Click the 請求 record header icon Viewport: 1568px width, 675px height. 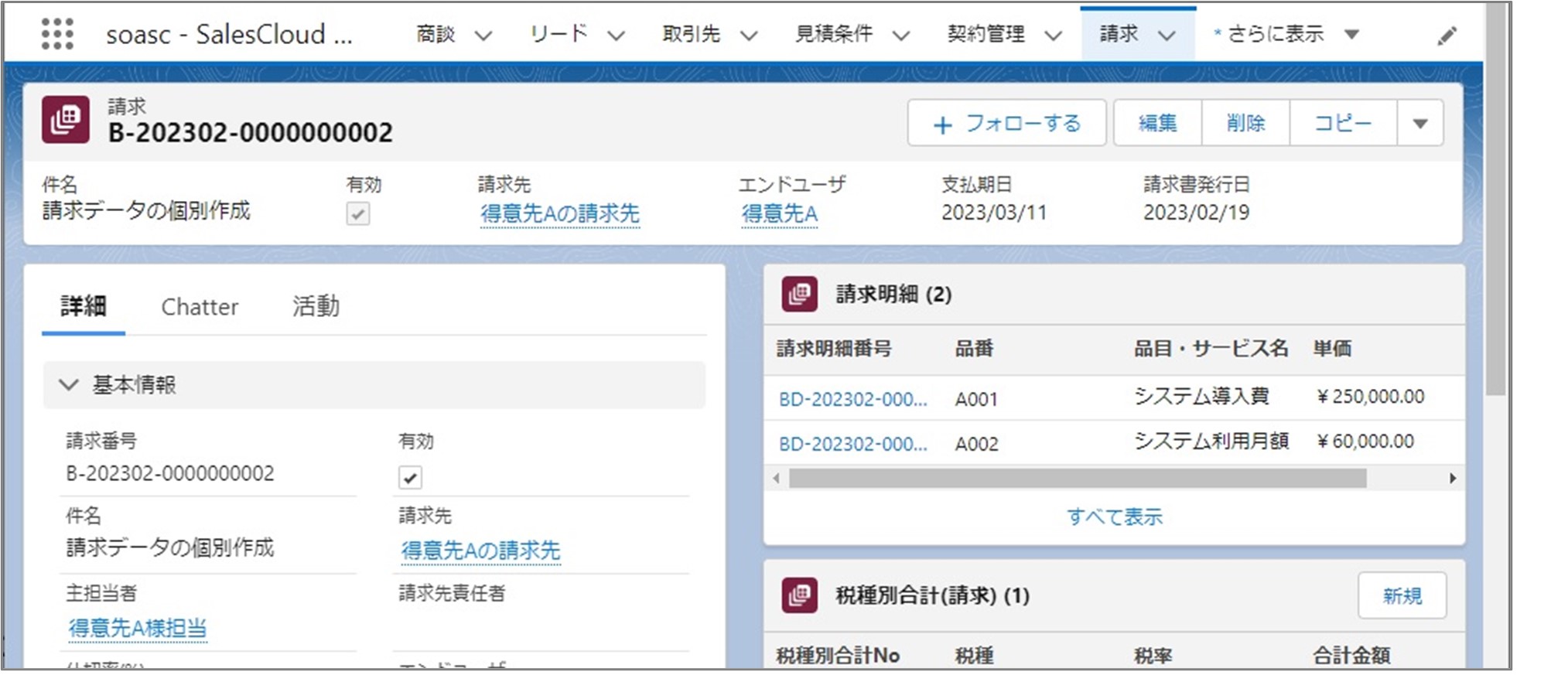tap(65, 119)
